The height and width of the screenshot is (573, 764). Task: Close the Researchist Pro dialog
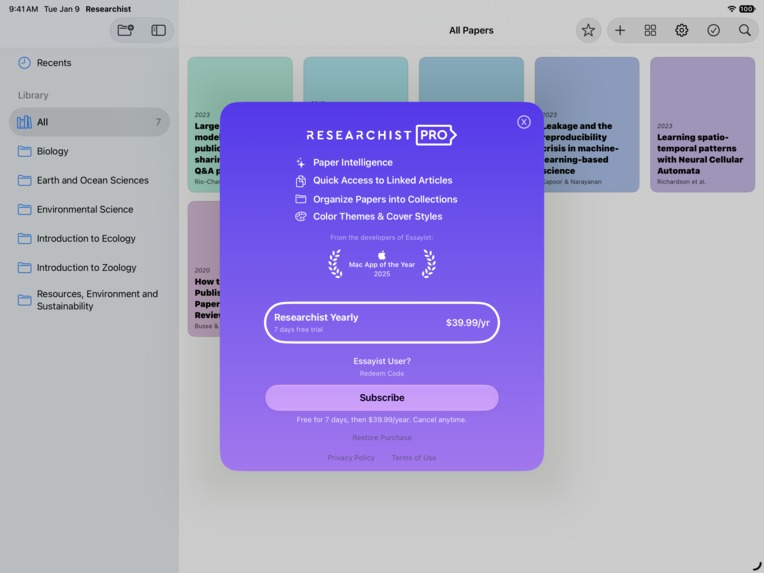[x=523, y=122]
